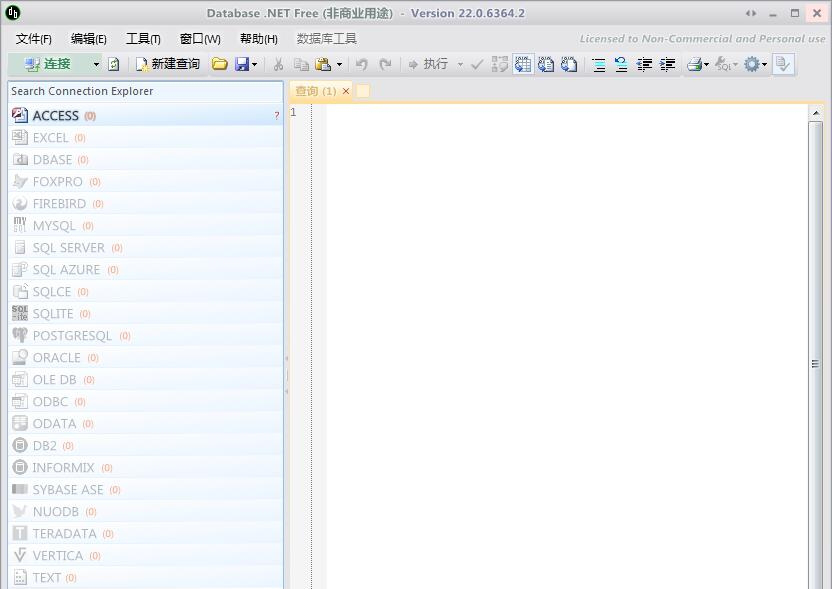Click the DBASE row icon
This screenshot has width=832, height=612.
point(20,159)
